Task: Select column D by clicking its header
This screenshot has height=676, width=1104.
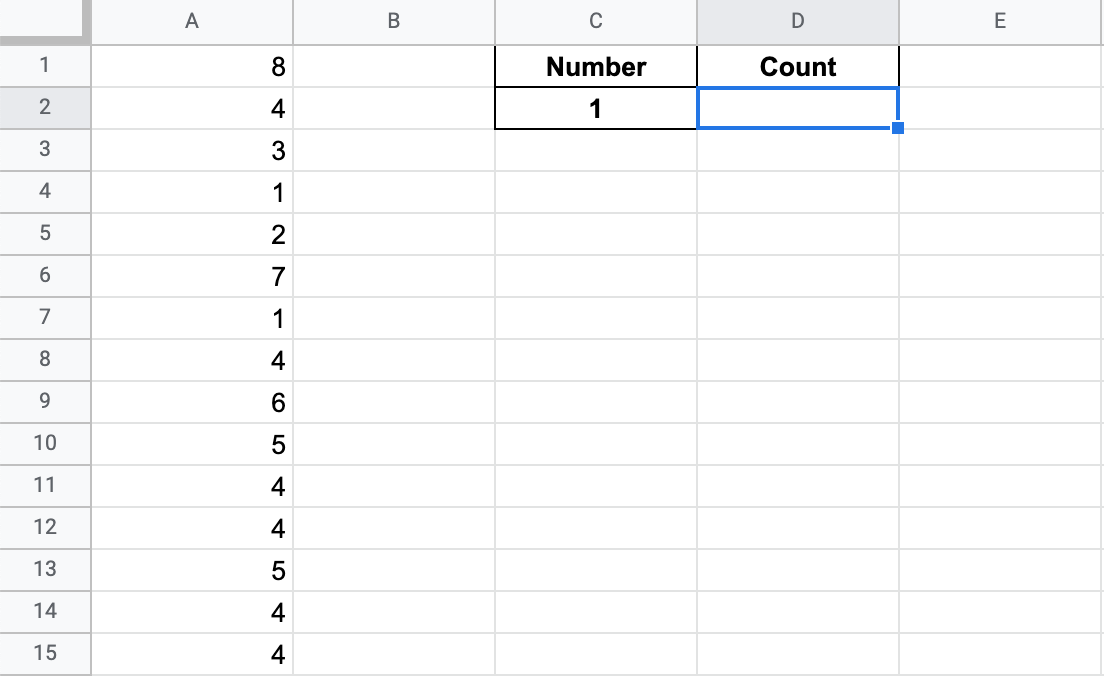Action: (x=797, y=20)
